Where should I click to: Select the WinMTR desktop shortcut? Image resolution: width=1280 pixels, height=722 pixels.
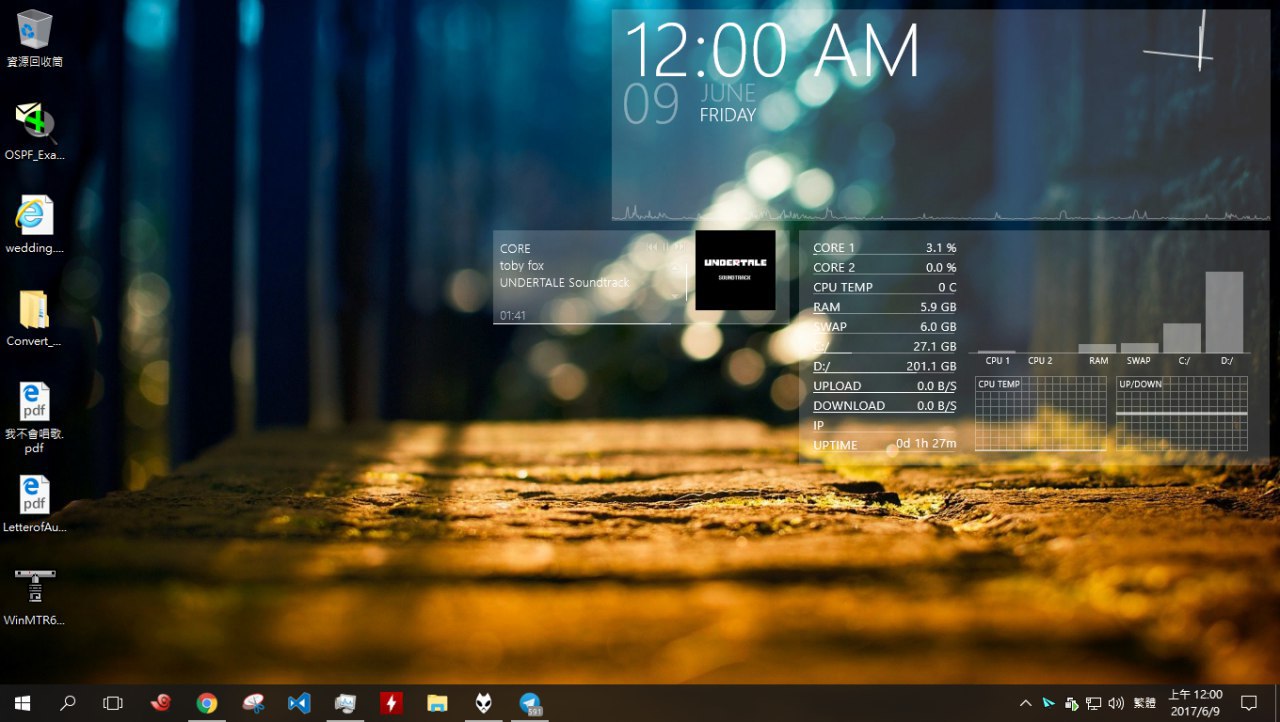[34, 596]
